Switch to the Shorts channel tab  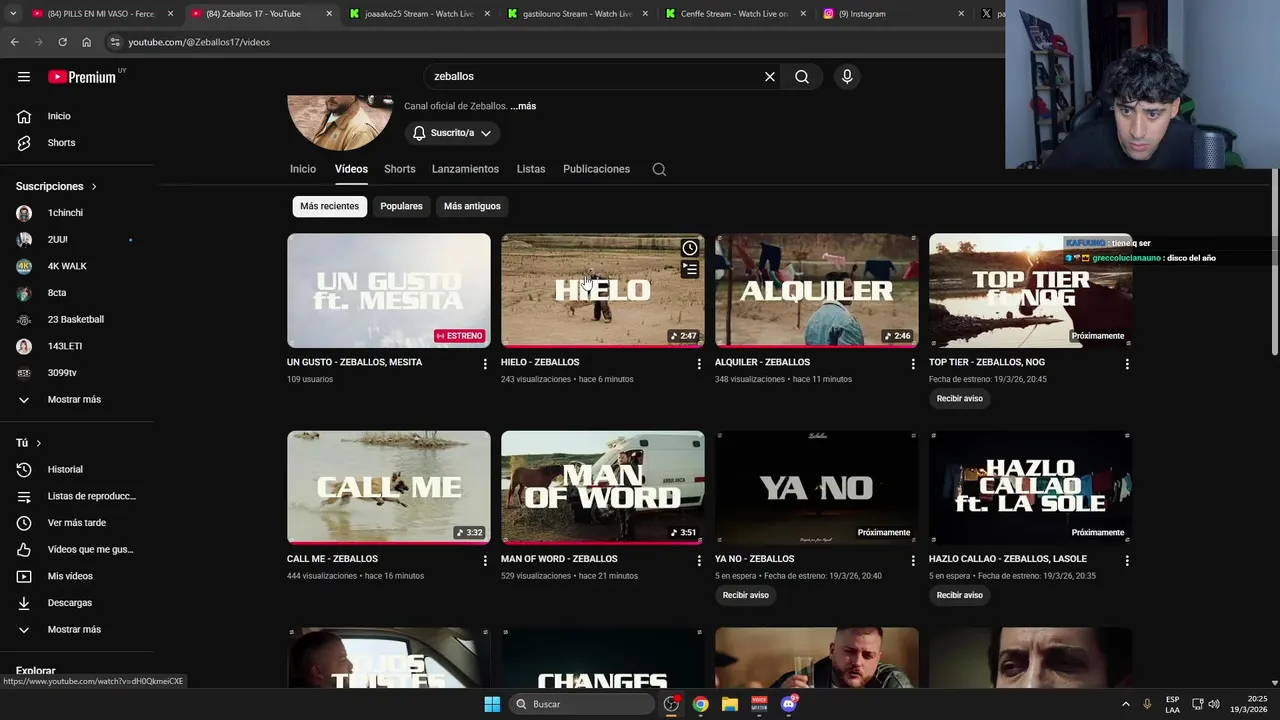coord(400,169)
